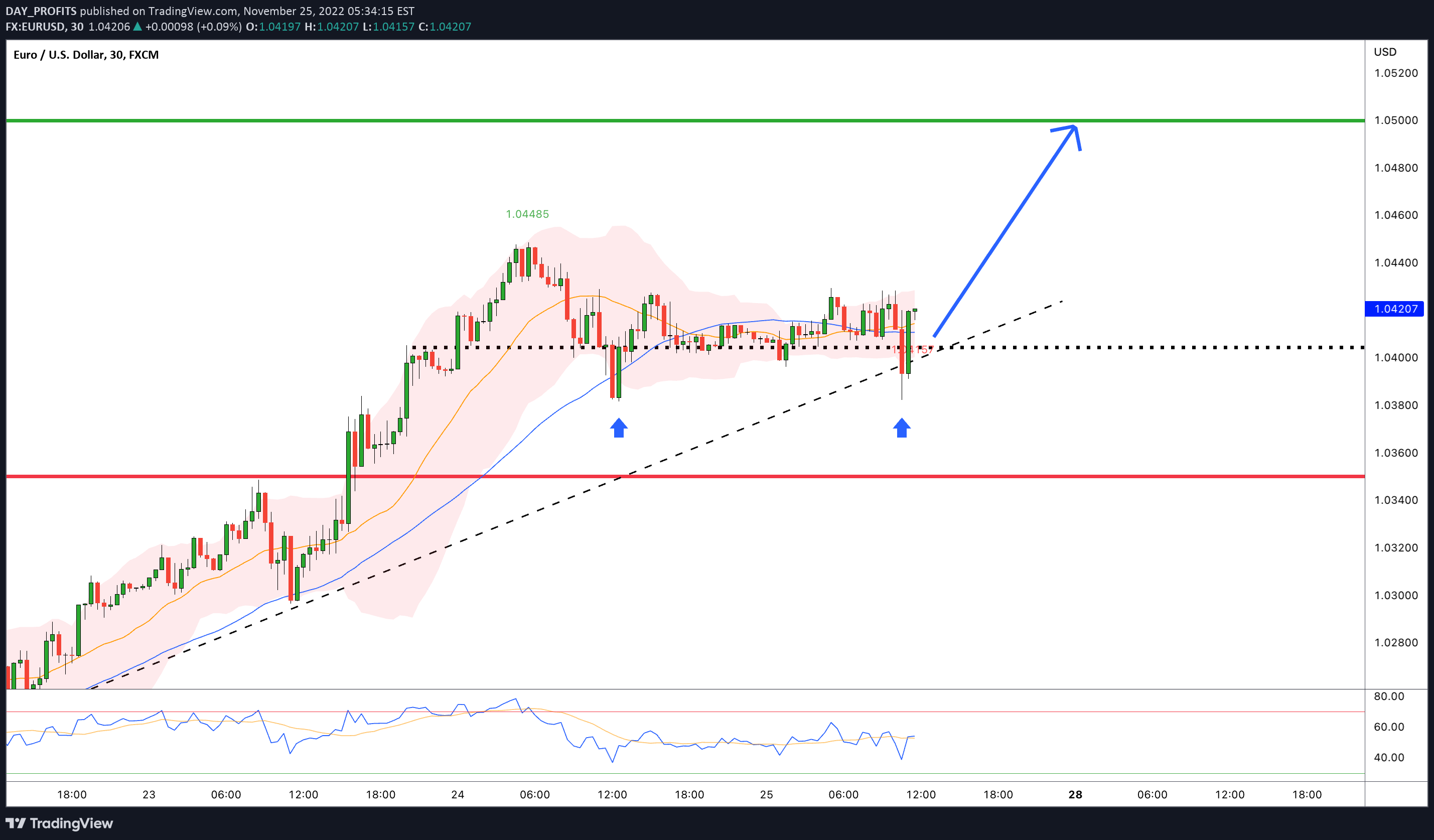Viewport: 1434px width, 840px height.
Task: Click the USD currency label
Action: point(1385,52)
